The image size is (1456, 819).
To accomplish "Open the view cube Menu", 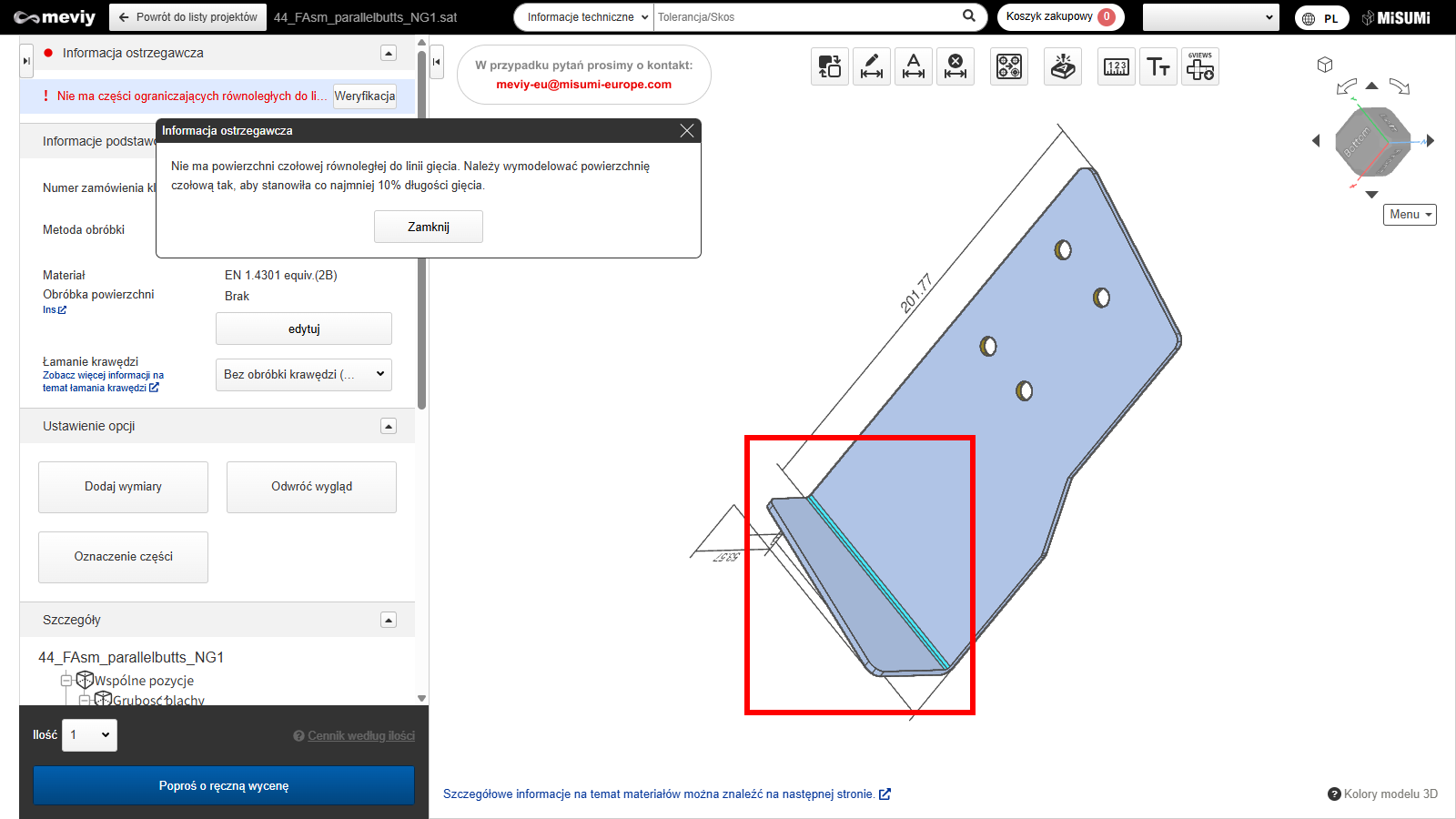I will coord(1410,215).
